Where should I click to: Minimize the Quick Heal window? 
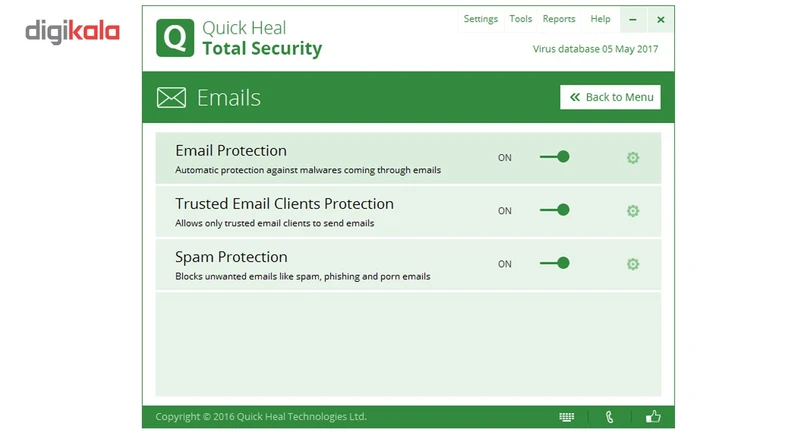[x=633, y=20]
